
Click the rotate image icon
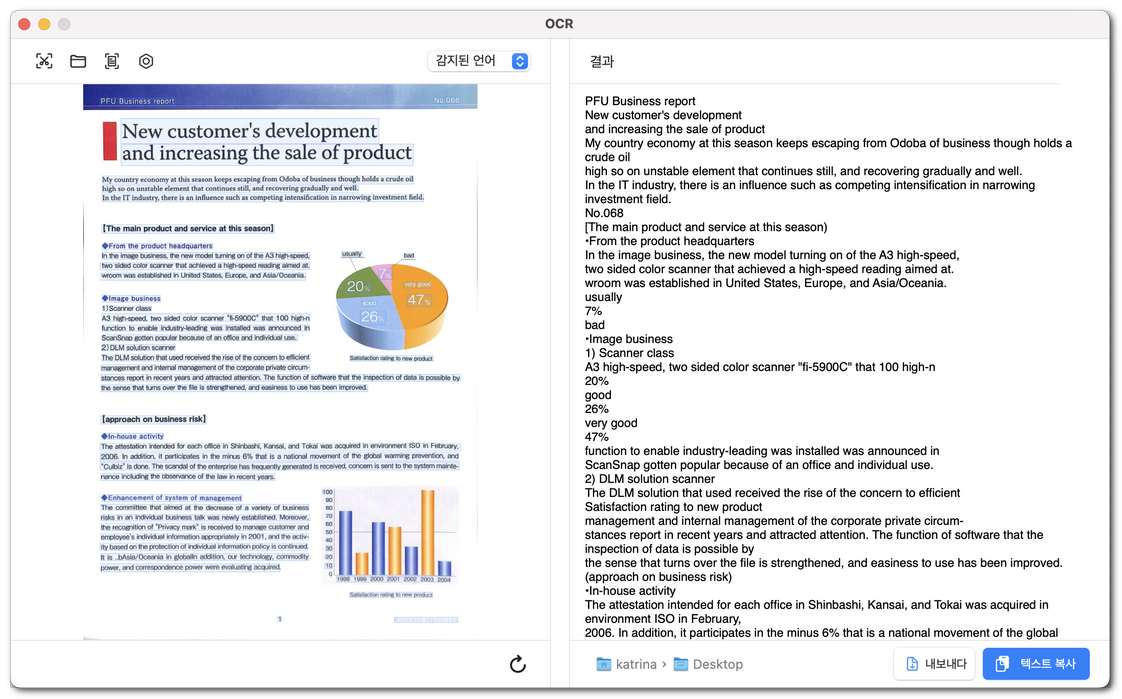pyautogui.click(x=517, y=664)
